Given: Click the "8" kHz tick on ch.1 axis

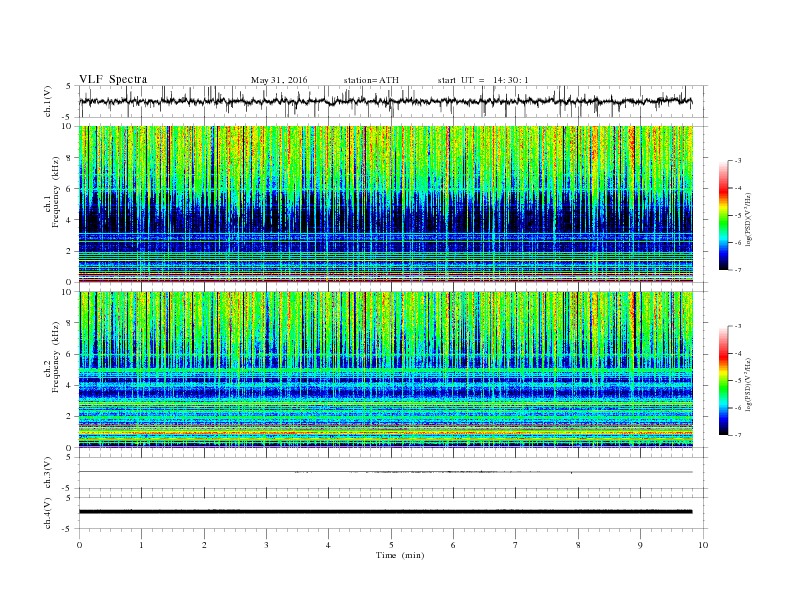Looking at the screenshot, I should pos(69,158).
